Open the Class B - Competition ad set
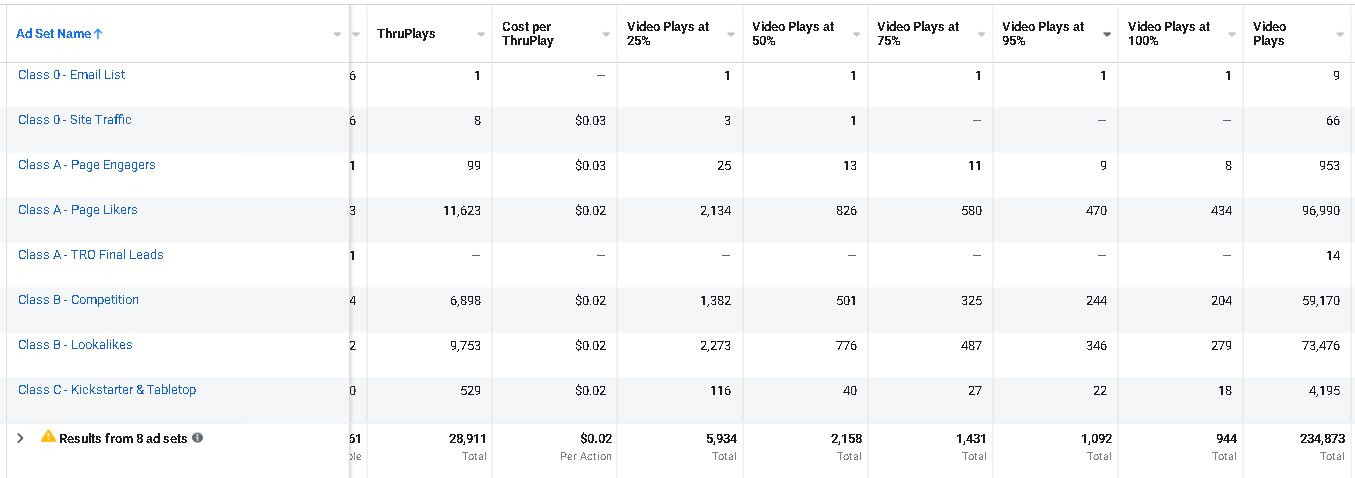 tap(79, 300)
